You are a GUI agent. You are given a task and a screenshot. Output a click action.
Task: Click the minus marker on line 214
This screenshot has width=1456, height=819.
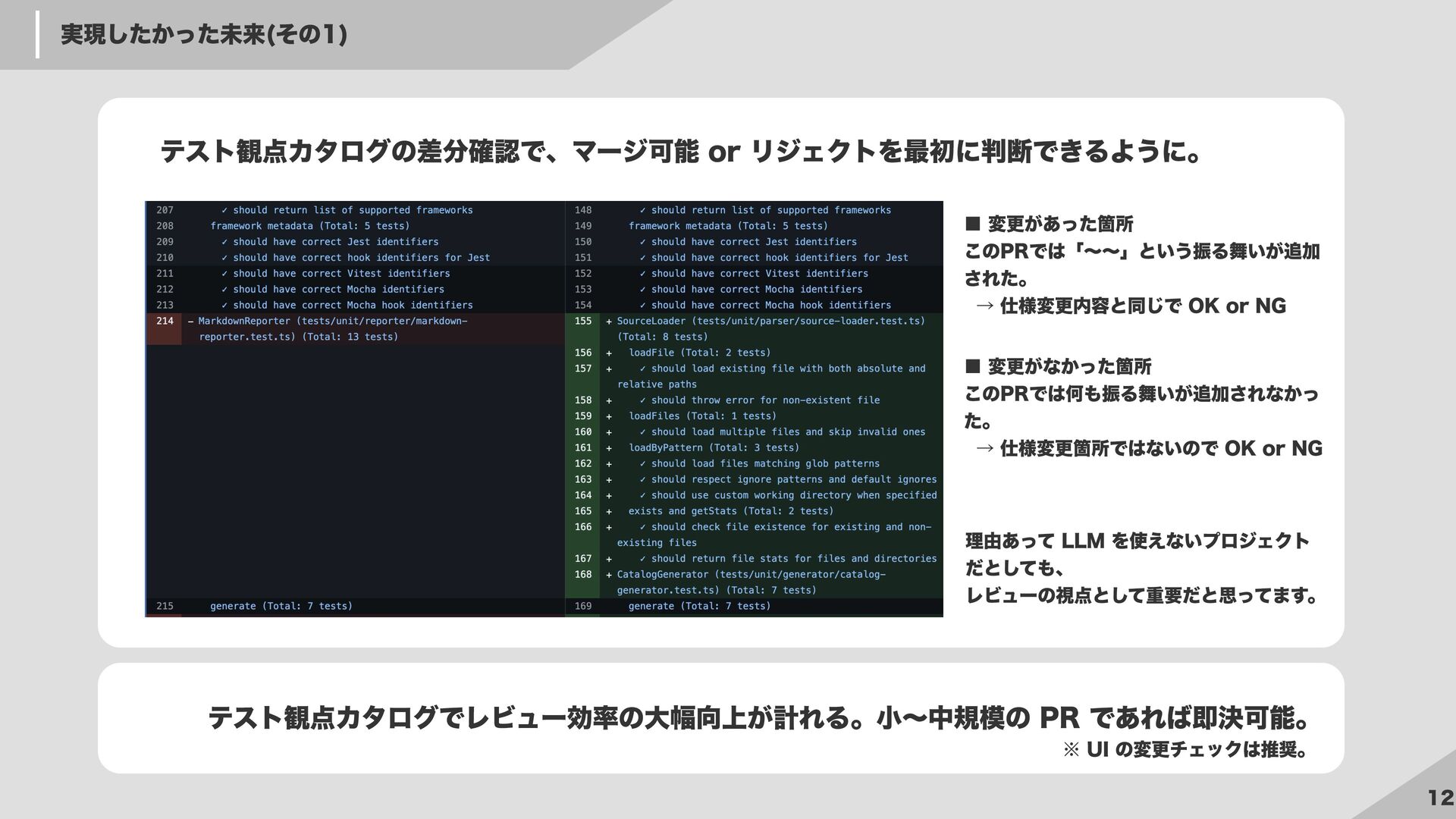(190, 322)
